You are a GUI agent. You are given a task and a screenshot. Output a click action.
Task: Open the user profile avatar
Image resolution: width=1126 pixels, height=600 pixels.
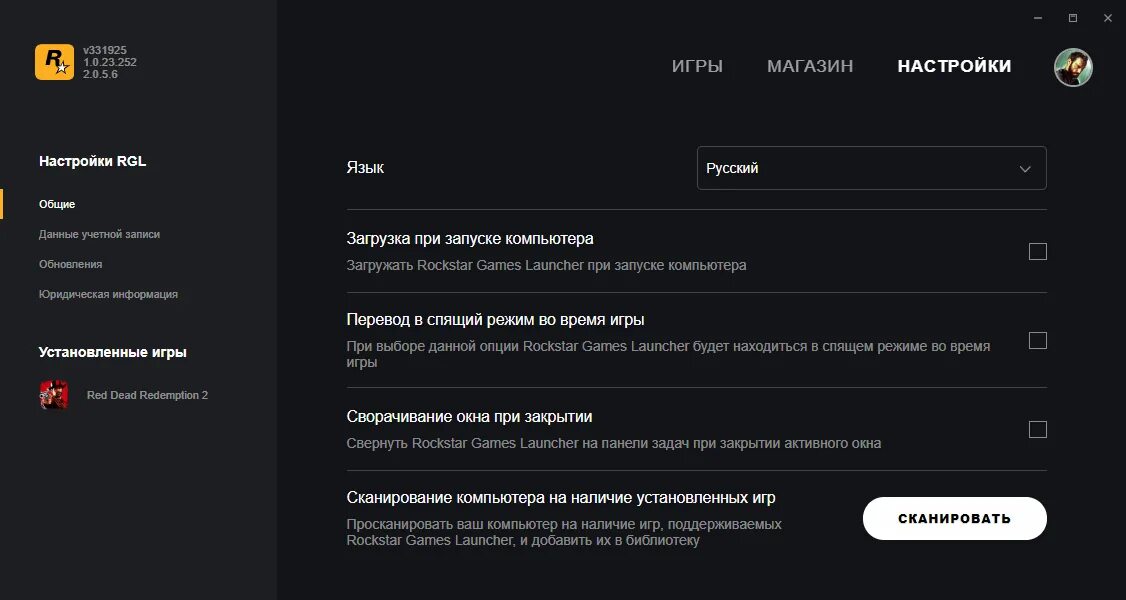tap(1073, 67)
